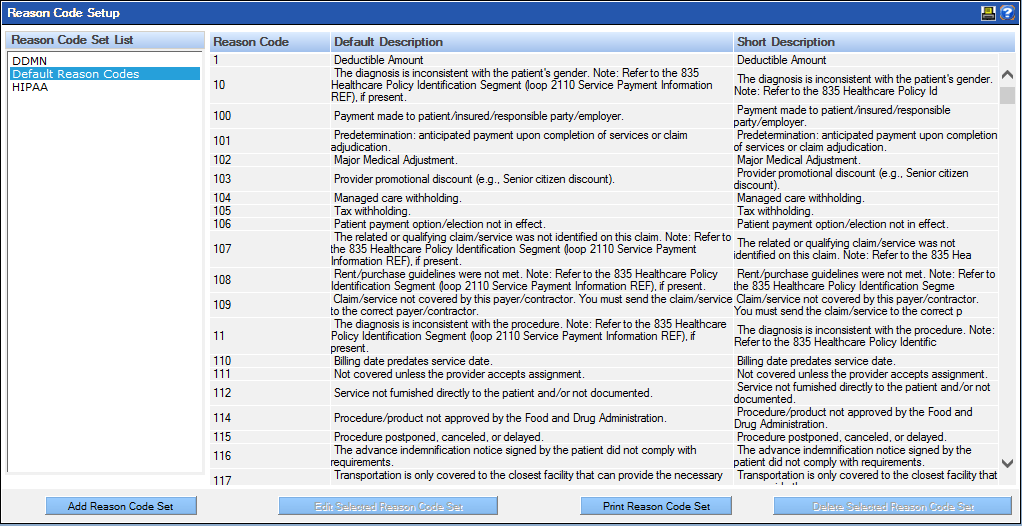Select reason code 112 cell

[x=270, y=393]
